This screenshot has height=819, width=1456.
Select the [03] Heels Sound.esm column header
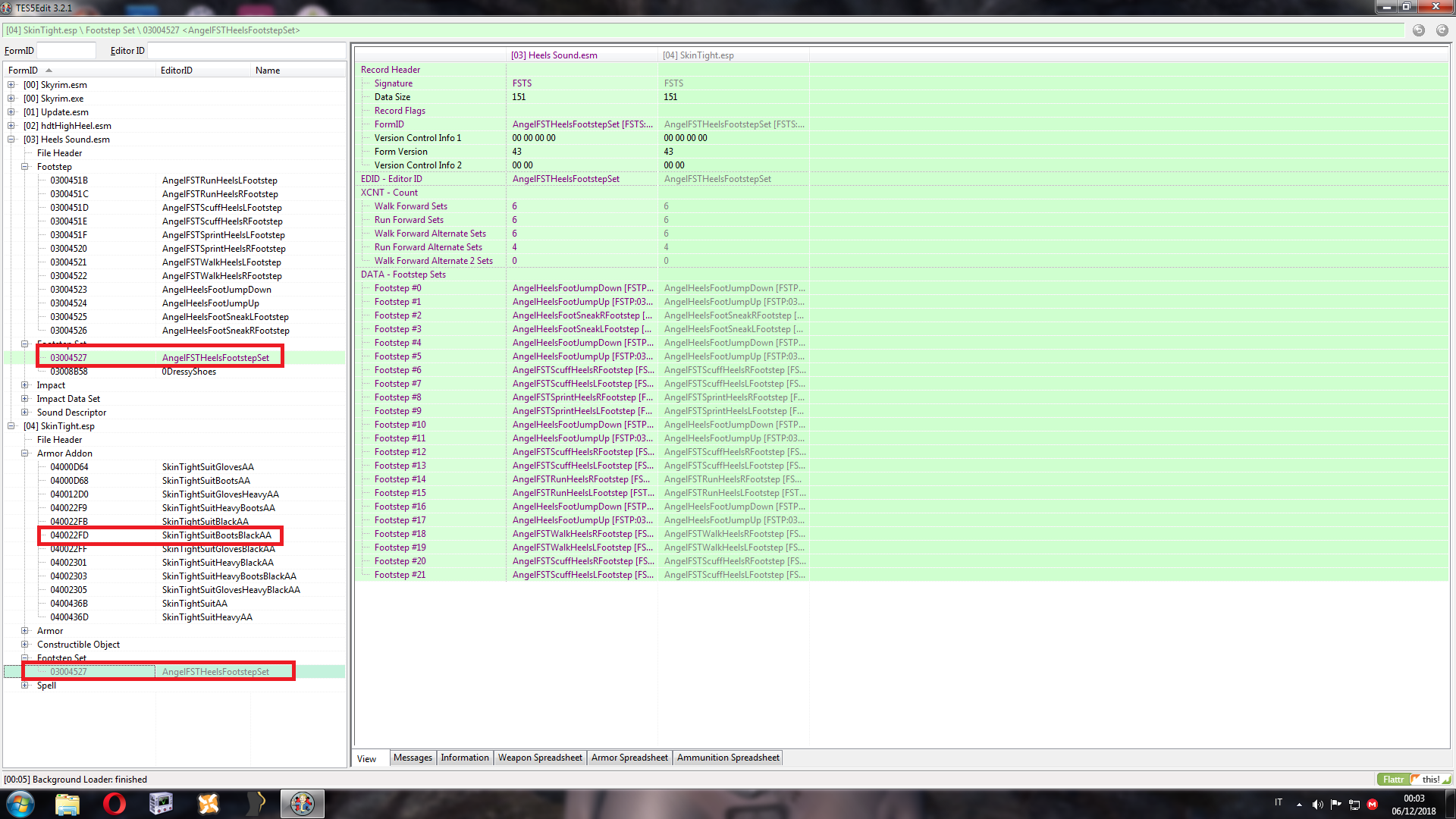(582, 55)
